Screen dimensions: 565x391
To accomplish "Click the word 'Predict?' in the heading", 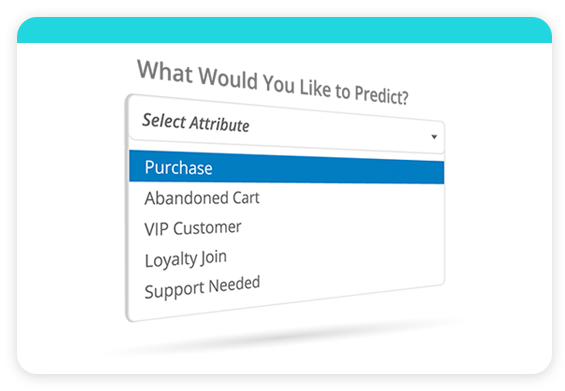I will 382,94.
